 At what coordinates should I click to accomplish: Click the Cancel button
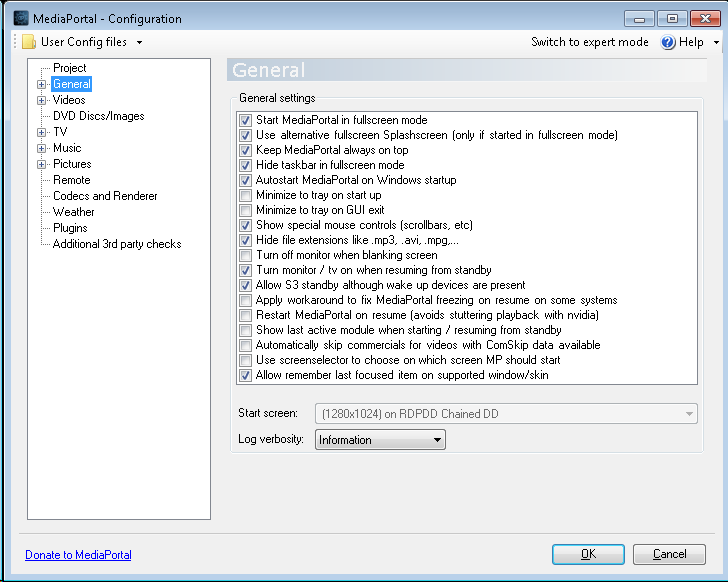[669, 555]
